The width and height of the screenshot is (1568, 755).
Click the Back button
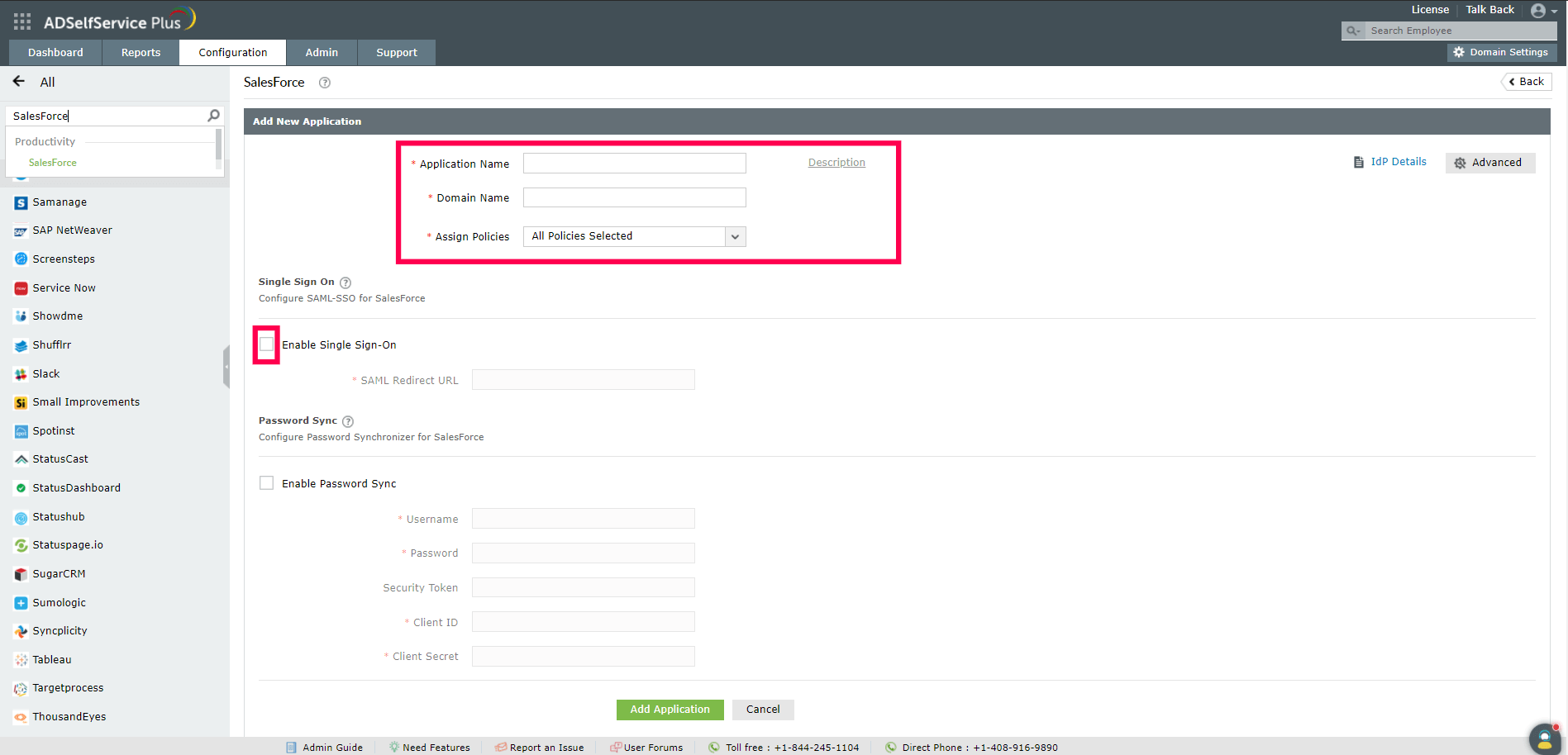(x=1527, y=82)
